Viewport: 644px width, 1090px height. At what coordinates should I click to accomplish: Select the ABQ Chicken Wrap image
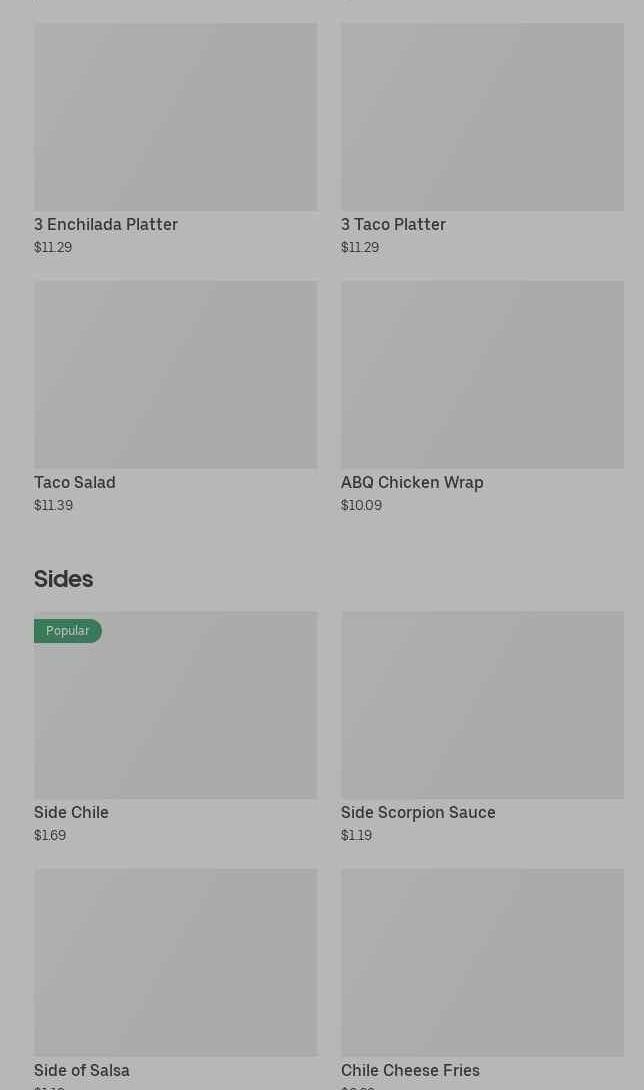click(x=482, y=374)
